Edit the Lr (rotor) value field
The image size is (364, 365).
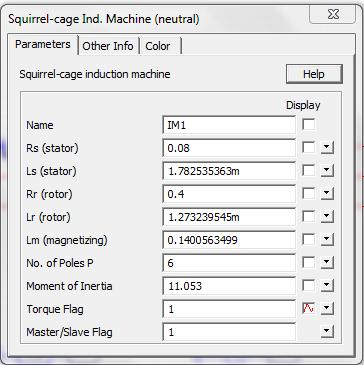[229, 217]
